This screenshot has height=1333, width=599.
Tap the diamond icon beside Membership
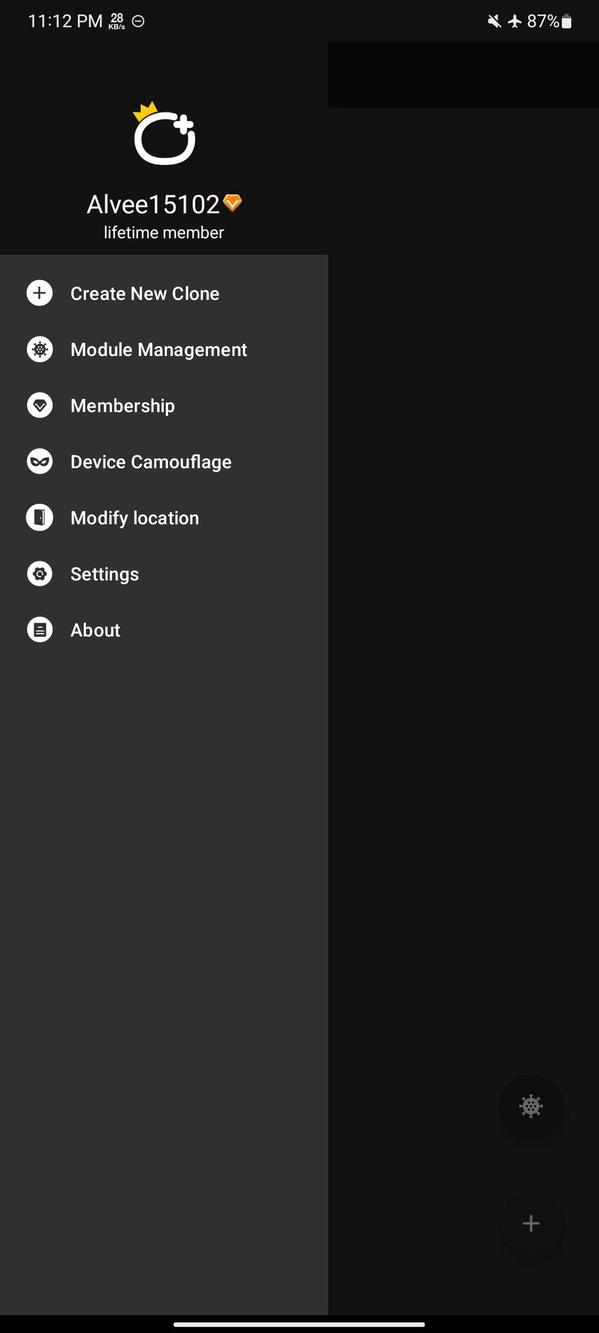[39, 405]
